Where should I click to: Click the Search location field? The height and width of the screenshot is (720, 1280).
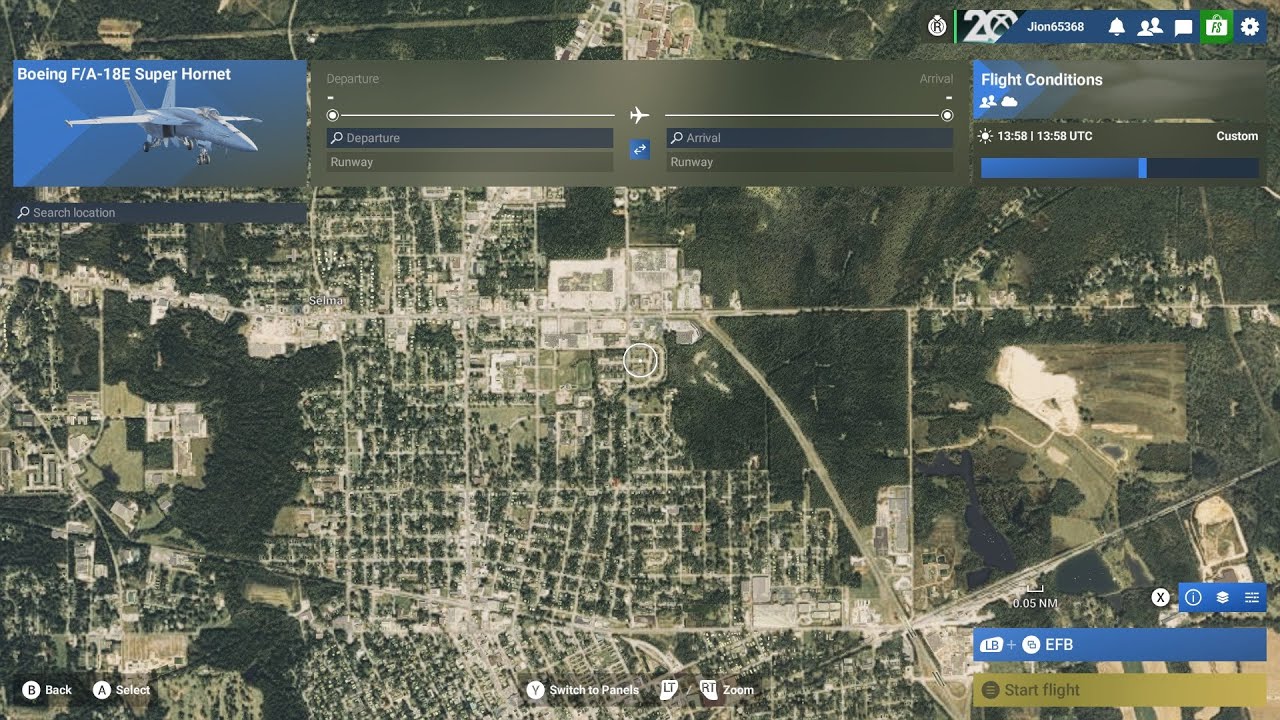[x=160, y=213]
